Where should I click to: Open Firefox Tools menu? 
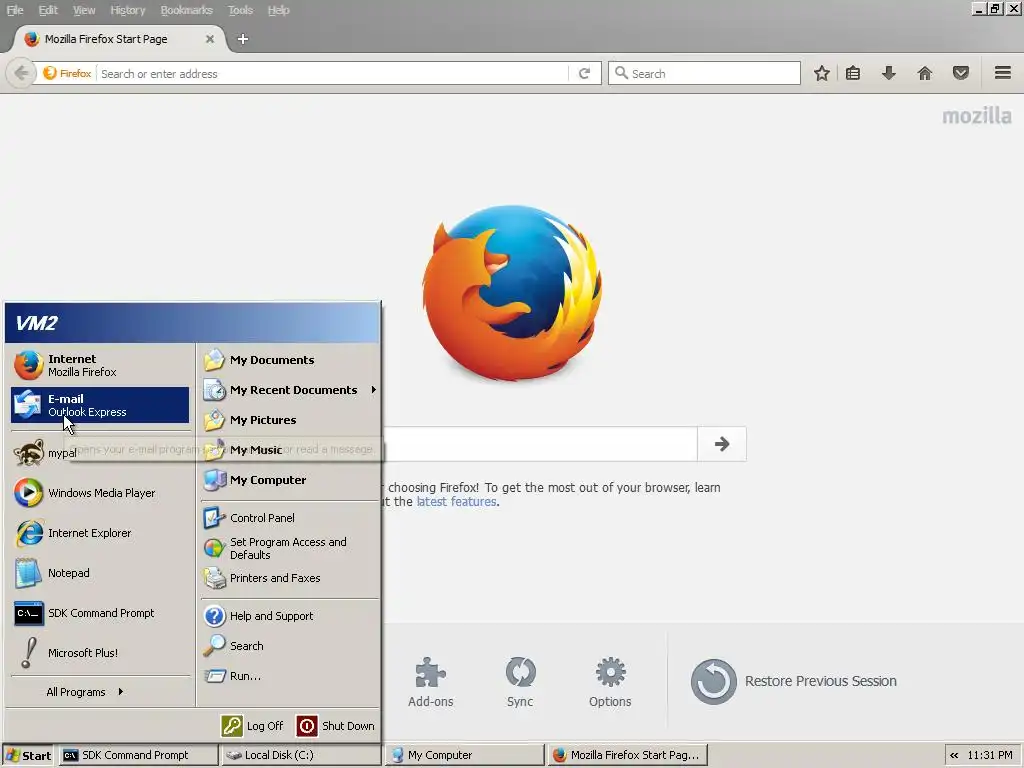[x=240, y=10]
